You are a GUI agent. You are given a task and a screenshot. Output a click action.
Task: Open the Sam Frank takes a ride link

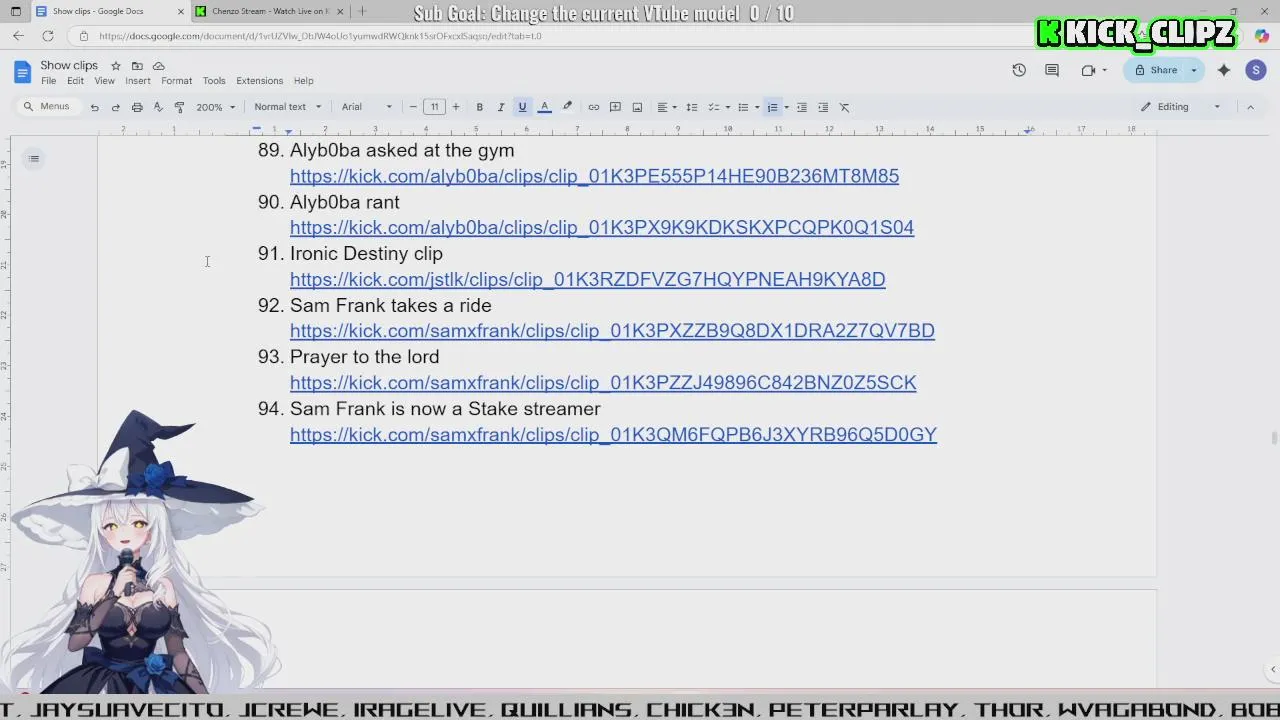[612, 331]
